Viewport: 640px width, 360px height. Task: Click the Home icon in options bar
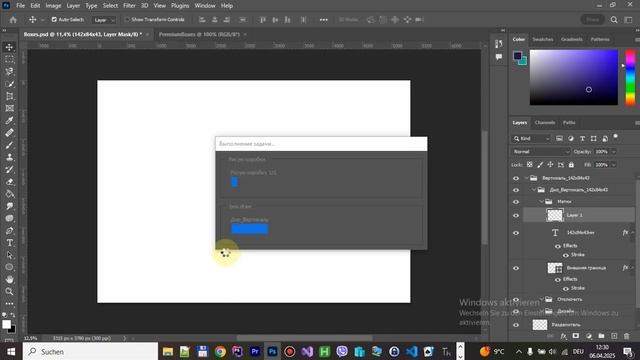[x=13, y=20]
